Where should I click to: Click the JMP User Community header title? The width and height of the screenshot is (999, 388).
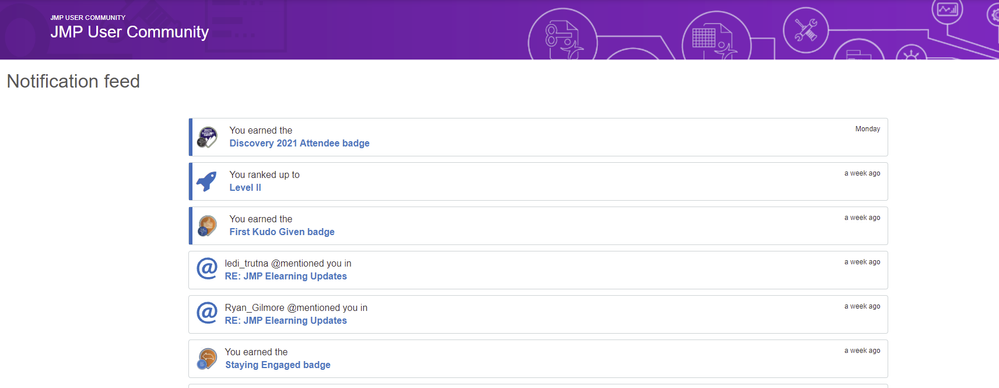pyautogui.click(x=129, y=32)
